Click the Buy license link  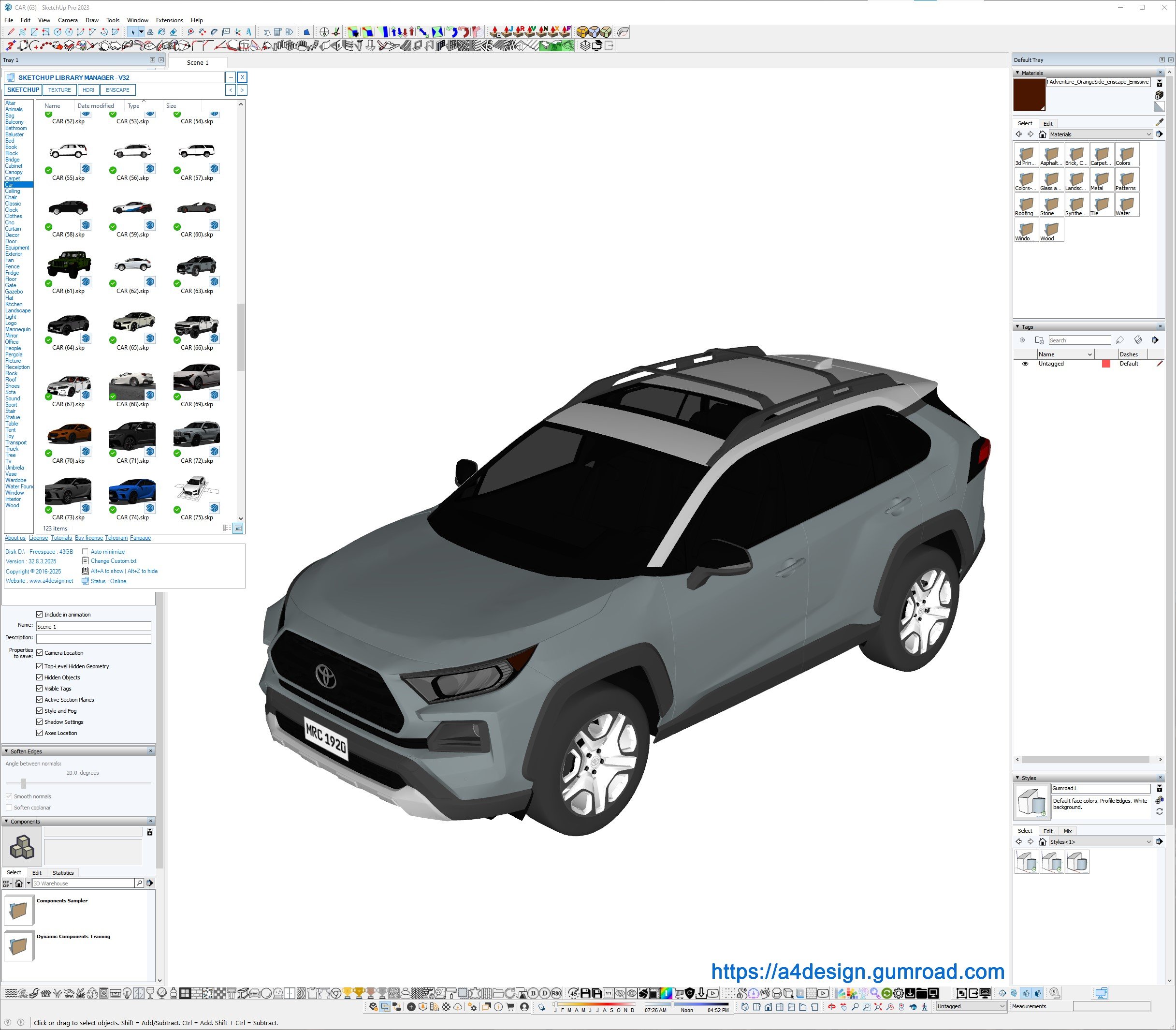(88, 538)
